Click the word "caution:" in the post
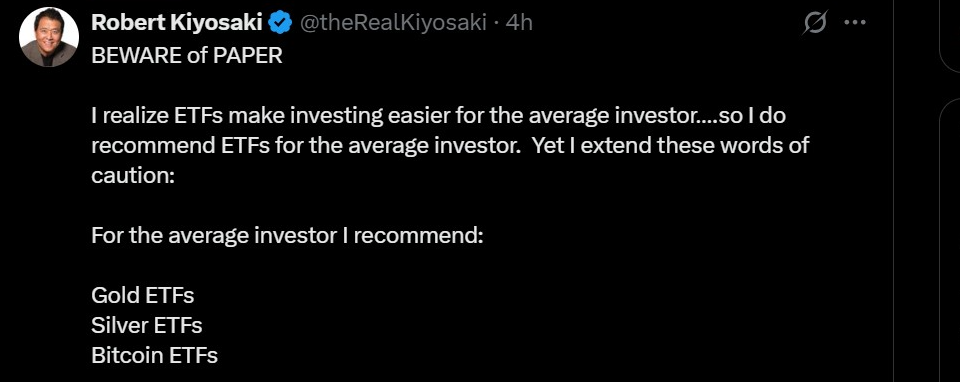This screenshot has height=382, width=960. (133, 176)
